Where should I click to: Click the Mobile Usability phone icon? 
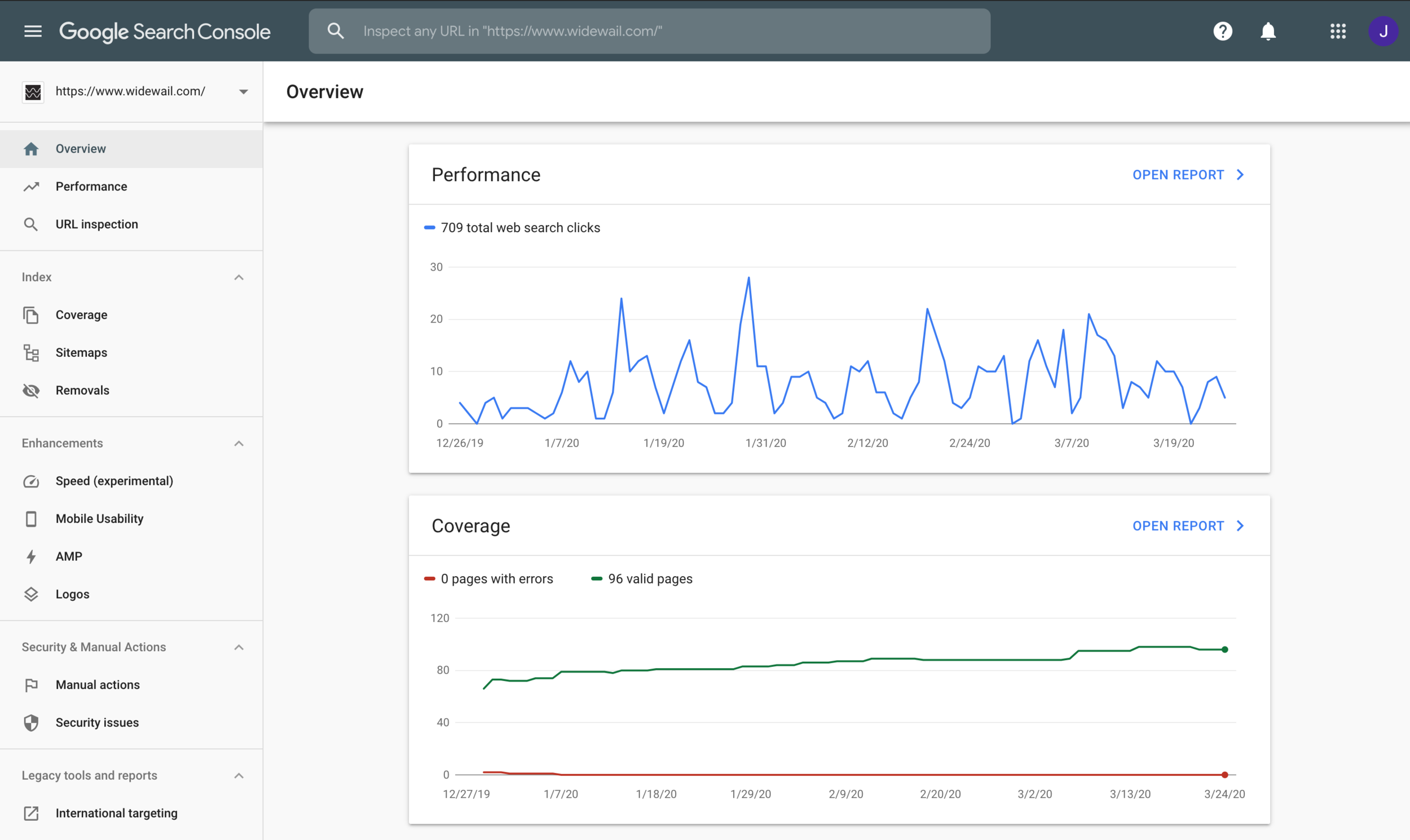pos(31,519)
